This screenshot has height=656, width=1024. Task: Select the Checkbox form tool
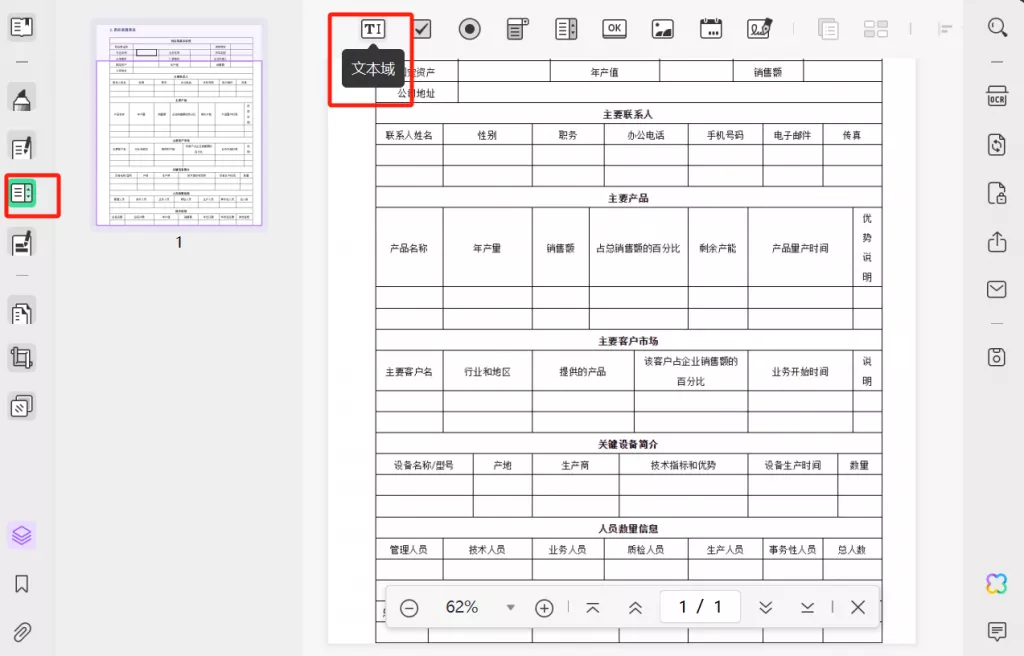pos(421,29)
